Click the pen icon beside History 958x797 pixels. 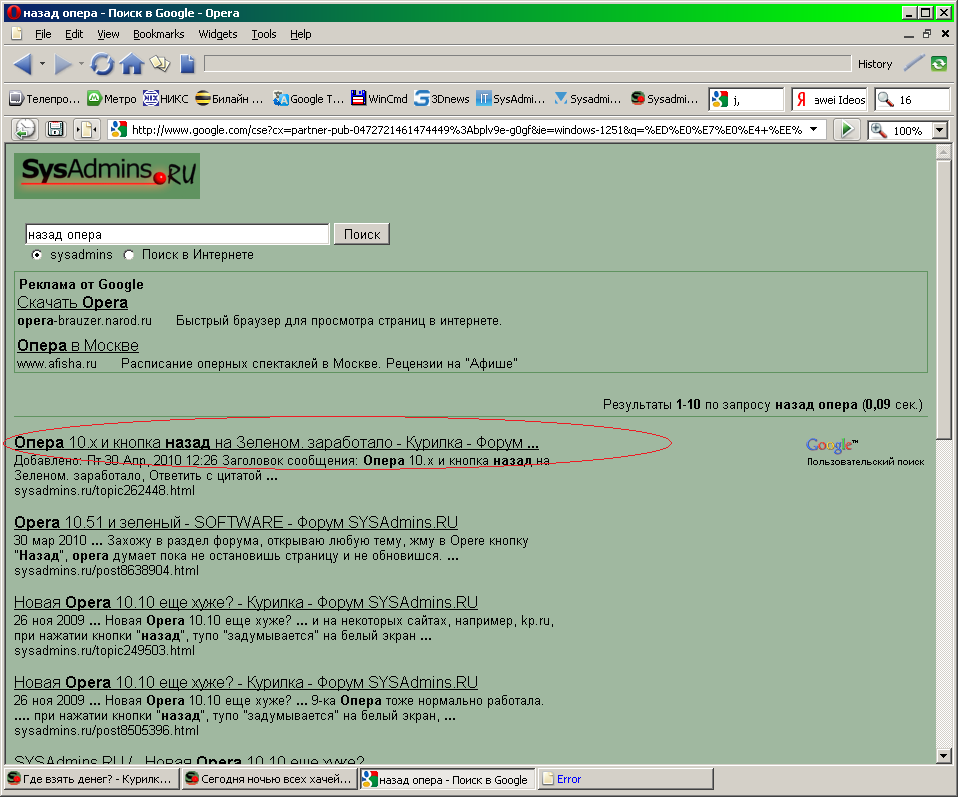(914, 63)
